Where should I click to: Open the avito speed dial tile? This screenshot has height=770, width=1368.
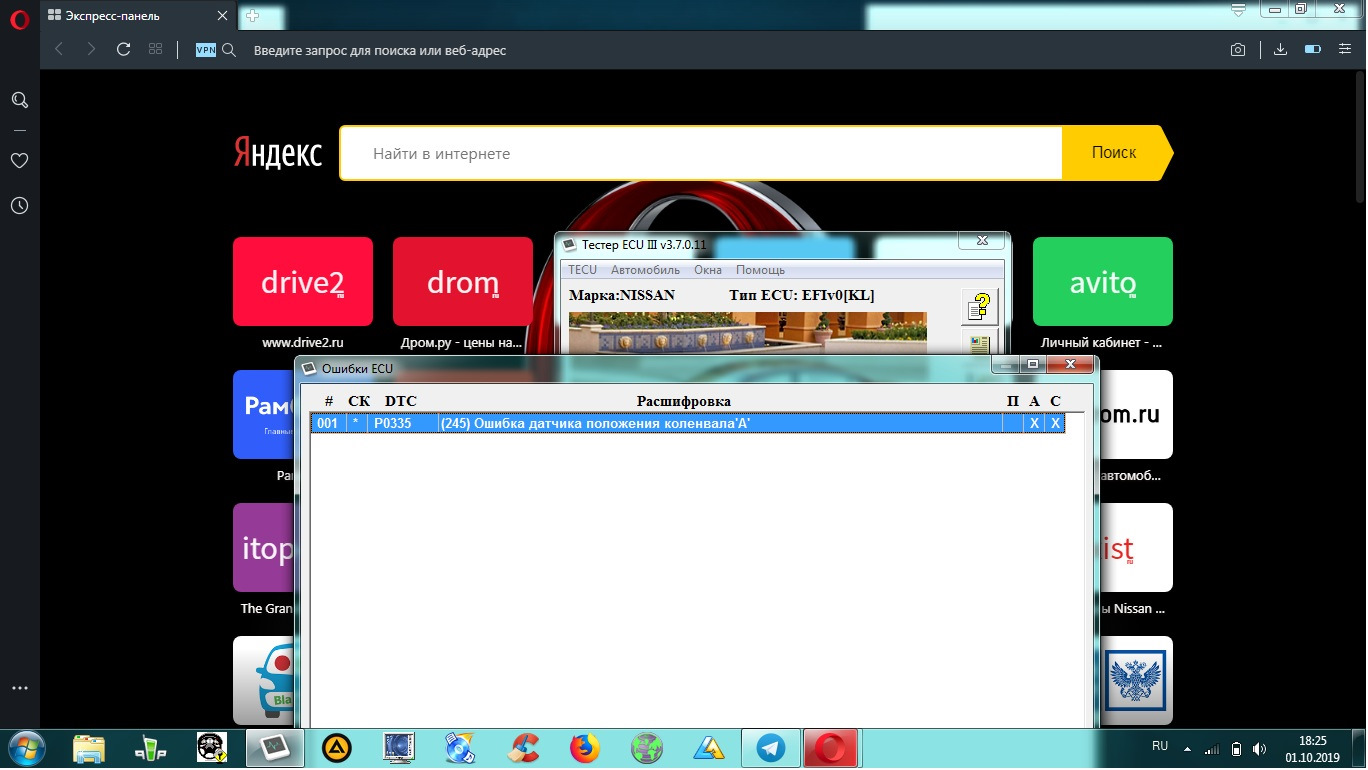[x=1103, y=282]
